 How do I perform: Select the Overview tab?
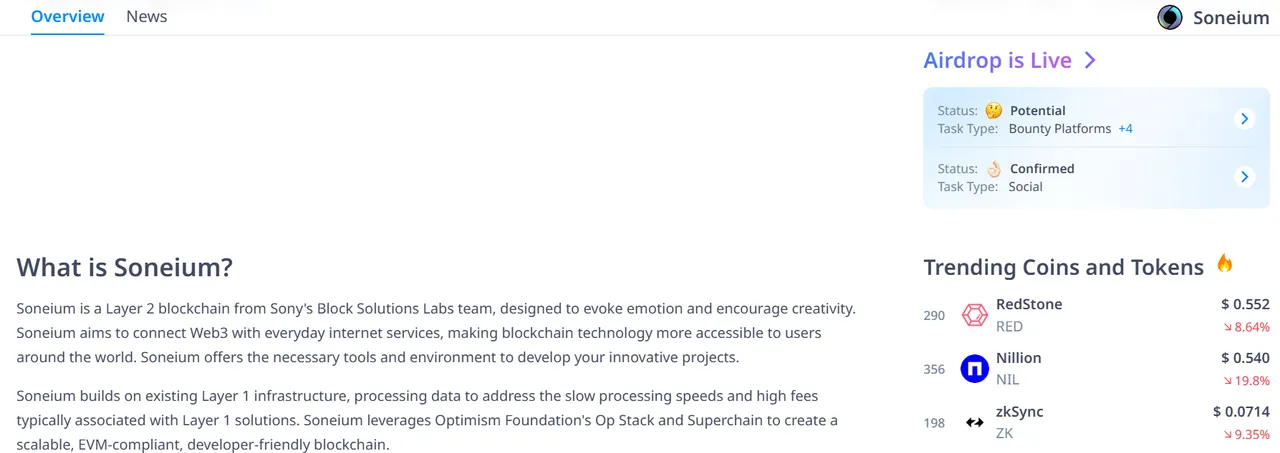click(x=67, y=17)
